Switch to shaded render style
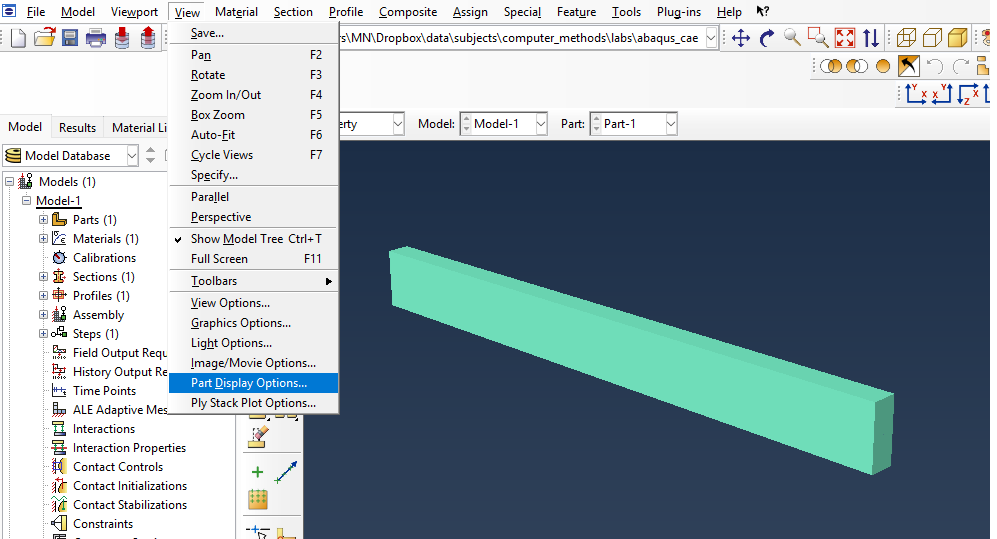 pos(957,38)
